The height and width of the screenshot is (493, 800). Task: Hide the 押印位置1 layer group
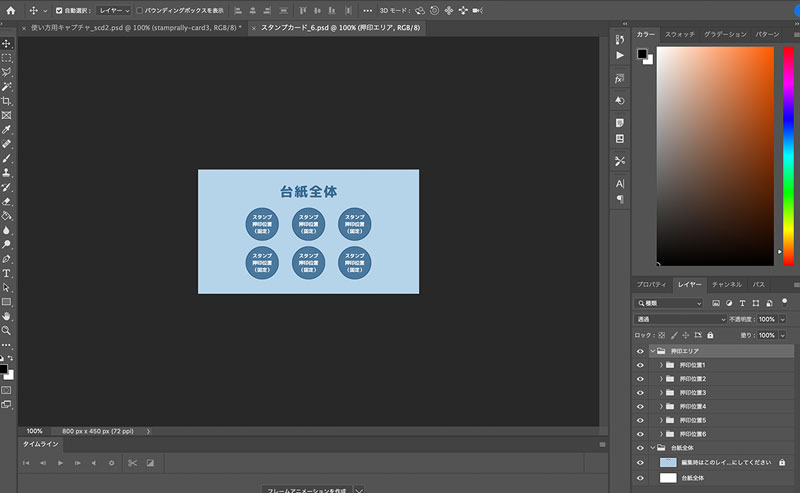coord(640,365)
